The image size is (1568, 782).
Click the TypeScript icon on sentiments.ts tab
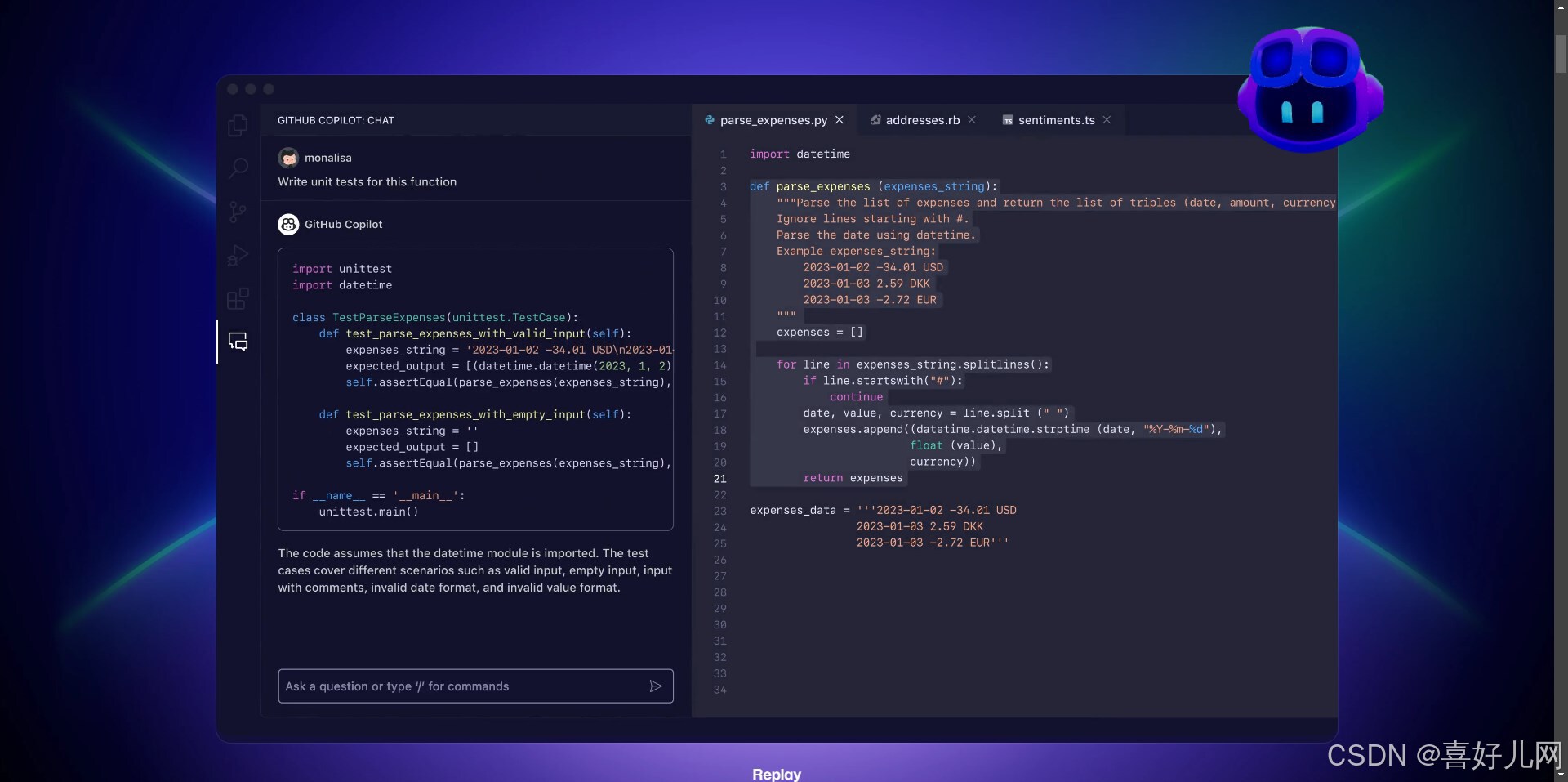(1008, 120)
